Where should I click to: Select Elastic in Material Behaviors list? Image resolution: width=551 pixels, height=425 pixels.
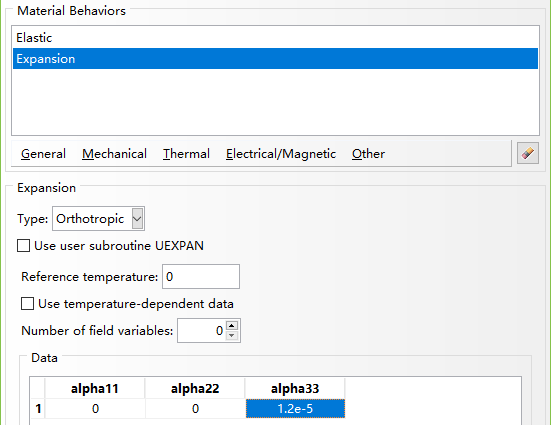pyautogui.click(x=276, y=38)
